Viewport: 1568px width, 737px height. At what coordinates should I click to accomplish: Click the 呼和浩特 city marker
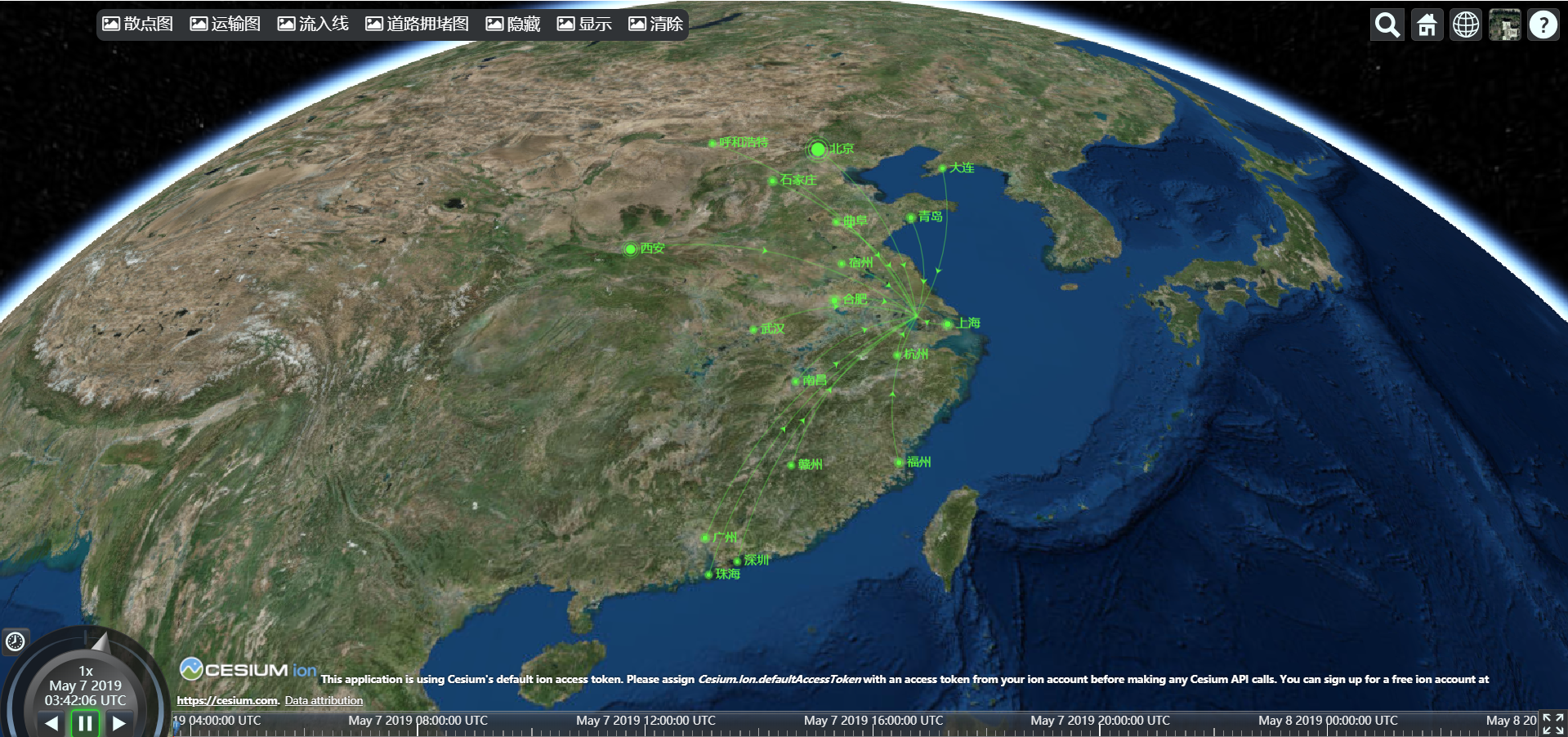(713, 143)
